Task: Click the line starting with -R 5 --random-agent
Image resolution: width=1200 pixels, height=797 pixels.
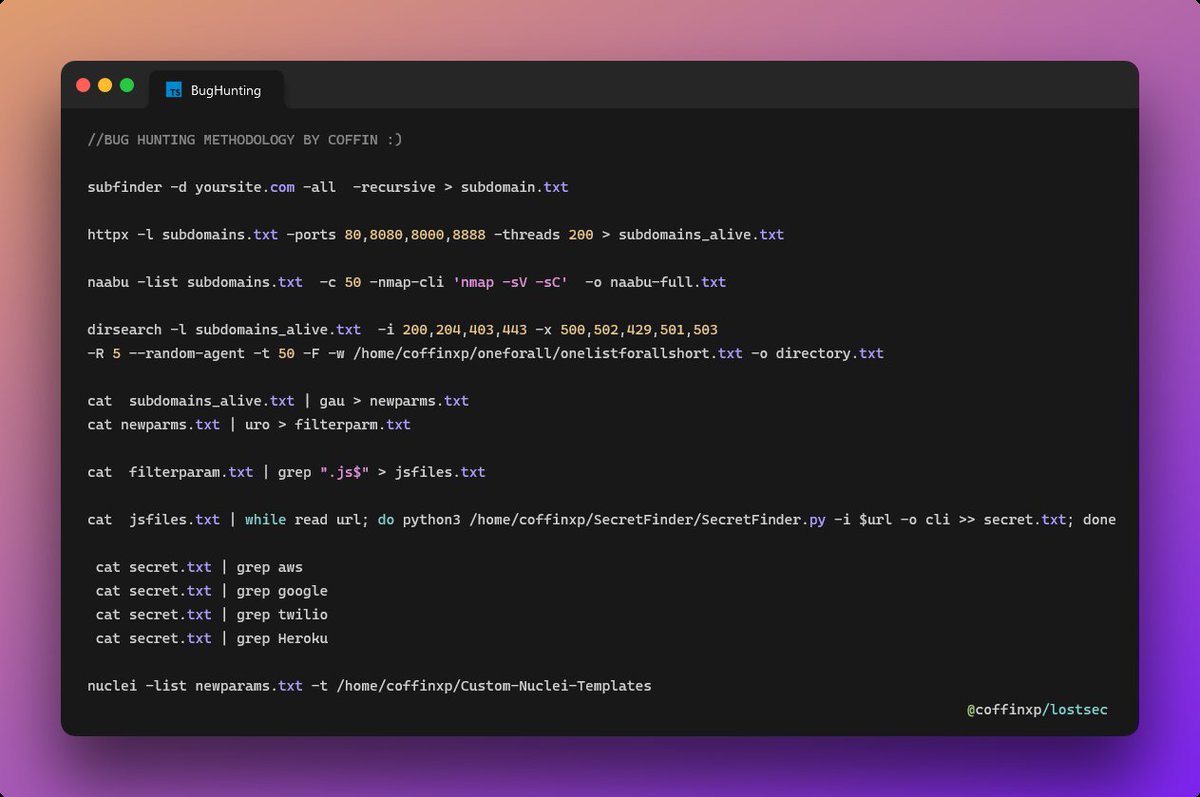Action: pos(486,354)
